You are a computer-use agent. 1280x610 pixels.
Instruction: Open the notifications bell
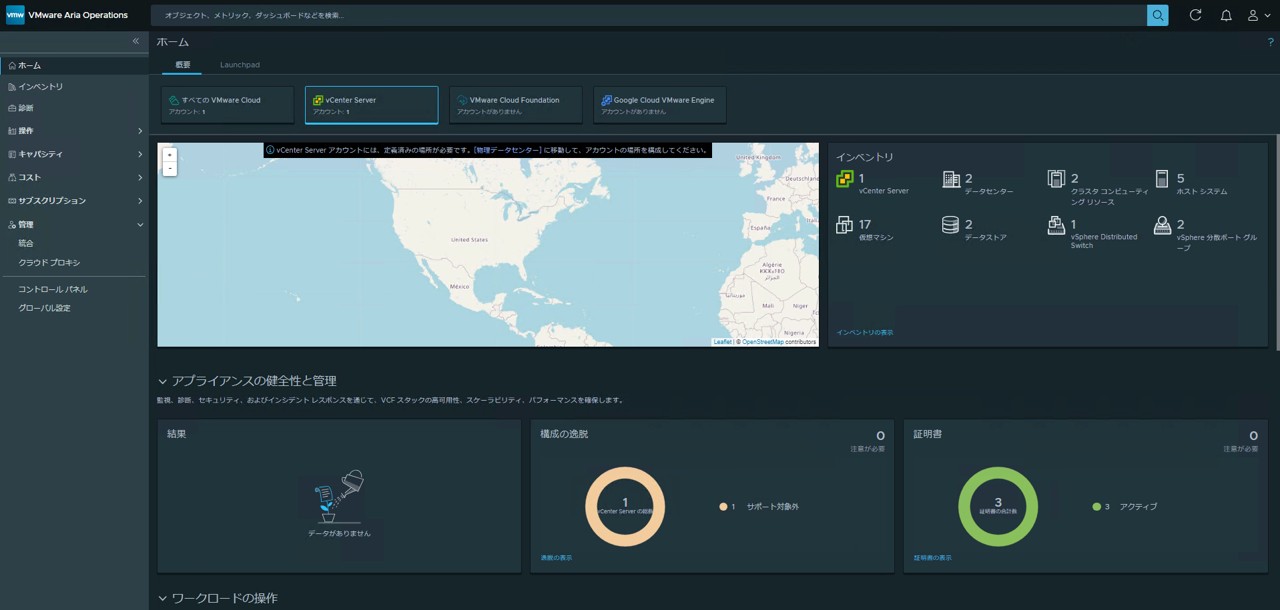(1226, 15)
